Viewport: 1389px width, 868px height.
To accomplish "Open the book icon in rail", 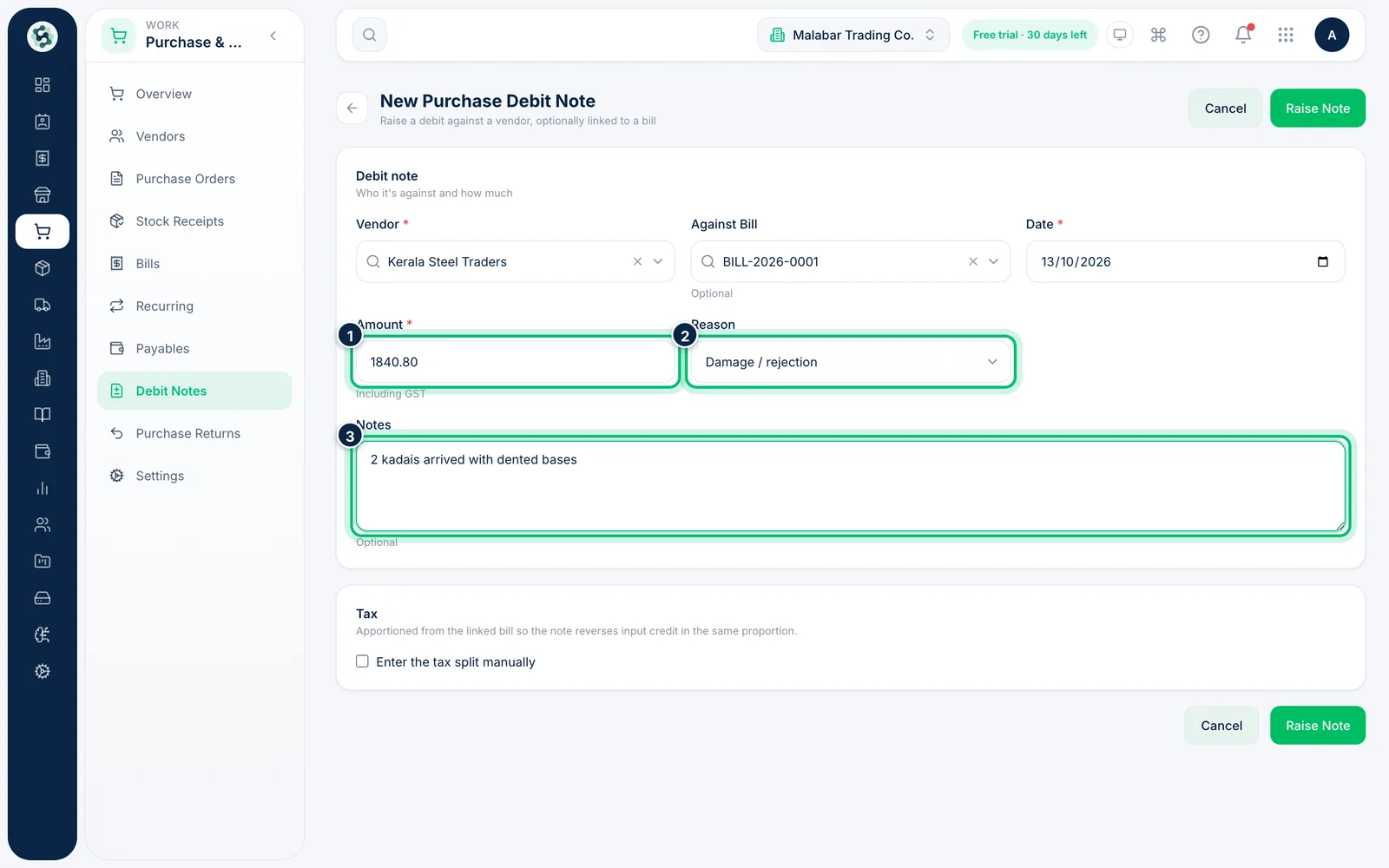I will point(42,415).
